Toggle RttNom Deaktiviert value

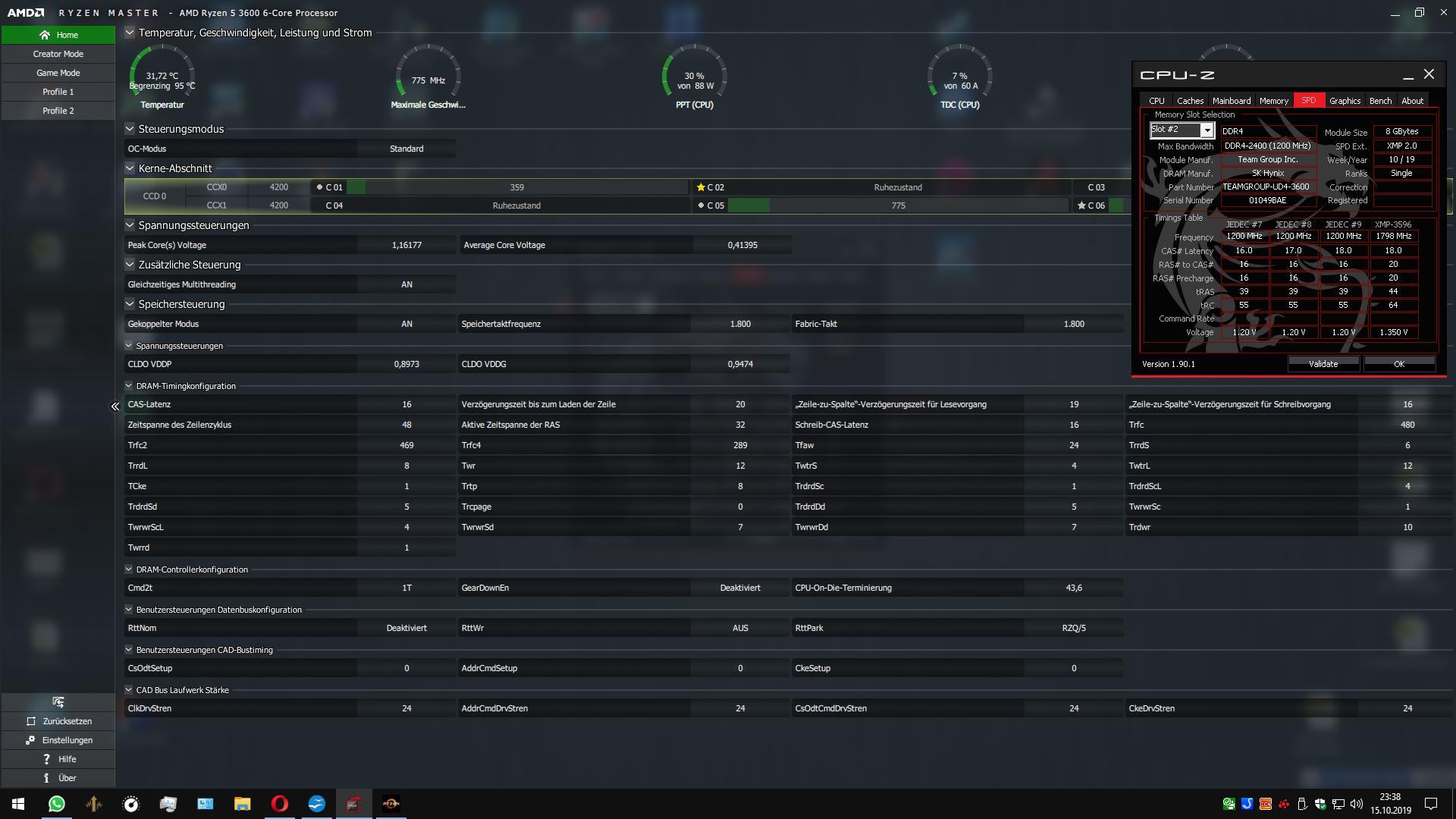click(406, 628)
